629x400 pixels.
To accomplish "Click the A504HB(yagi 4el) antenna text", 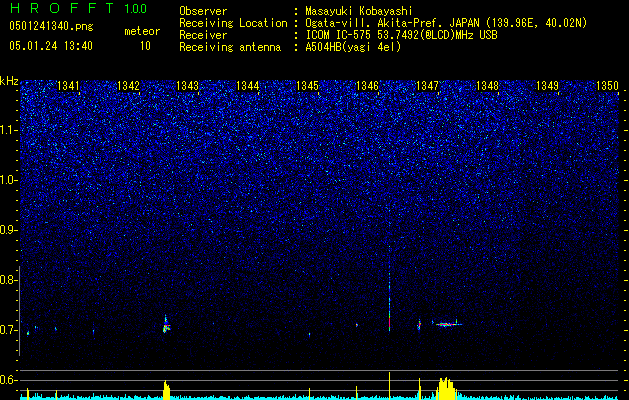I will pos(353,47).
